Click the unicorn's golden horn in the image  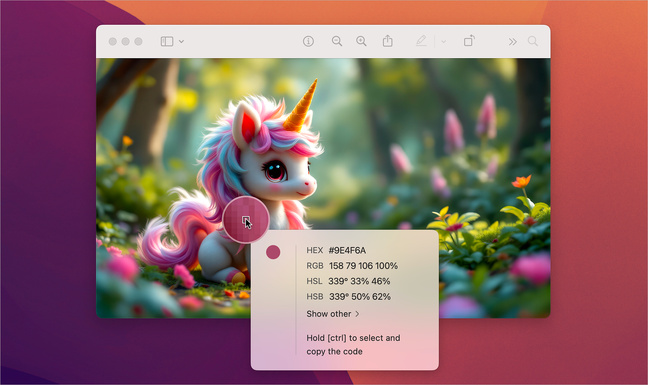301,105
